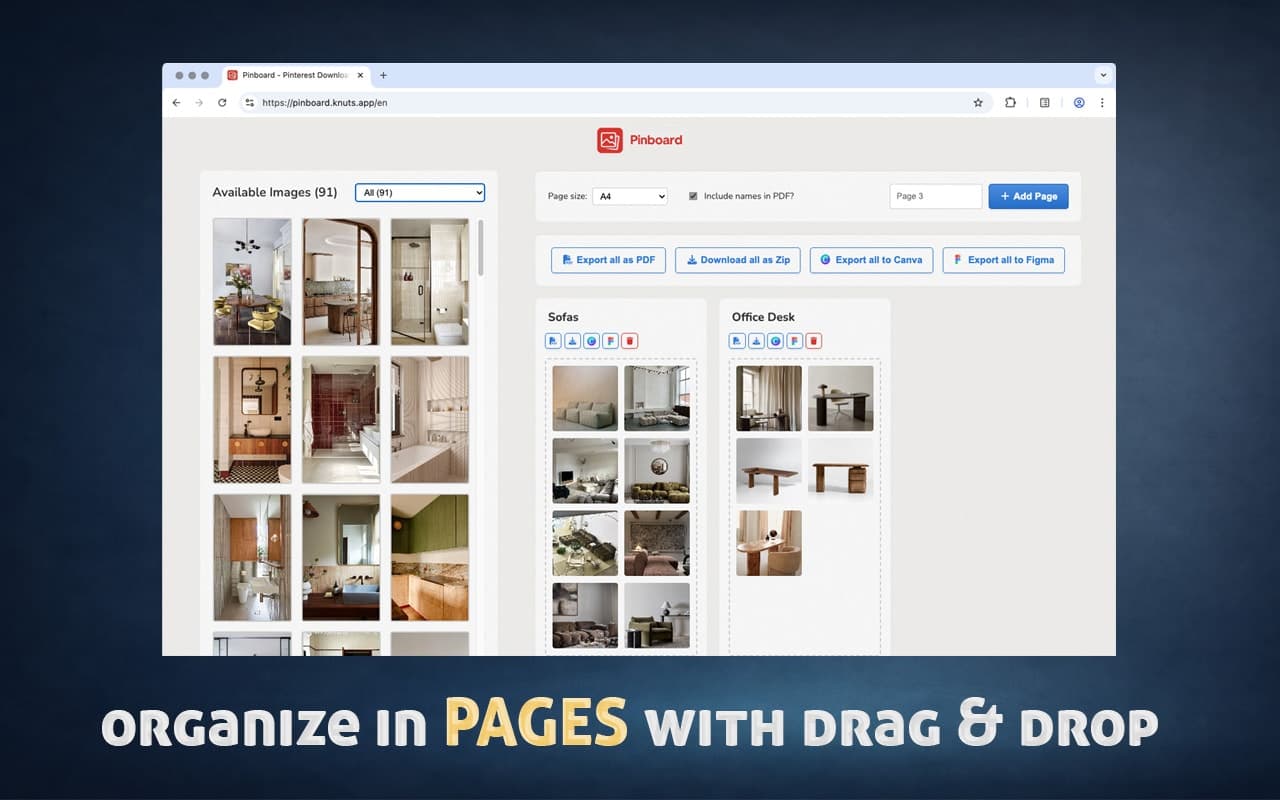Click the Add Page button
The width and height of the screenshot is (1280, 800).
(1028, 196)
